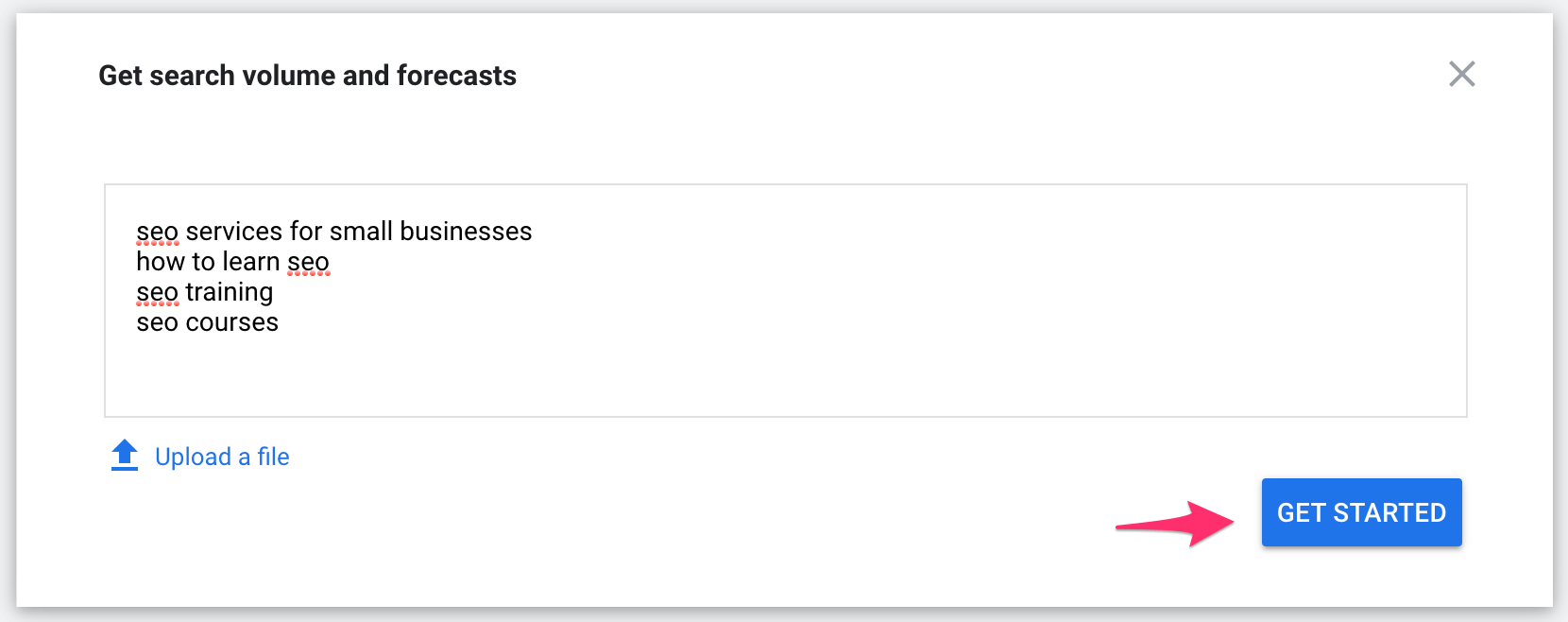Click the word 'forecasts' in the title
The width and height of the screenshot is (1568, 622).
tap(456, 76)
